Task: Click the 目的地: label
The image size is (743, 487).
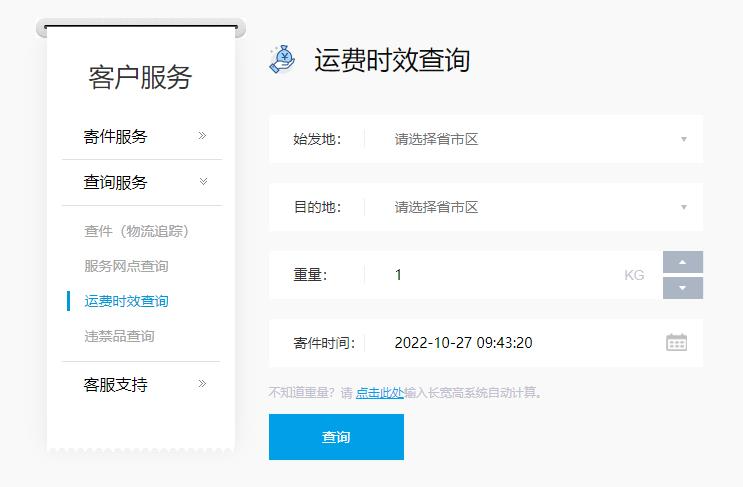Action: (317, 207)
